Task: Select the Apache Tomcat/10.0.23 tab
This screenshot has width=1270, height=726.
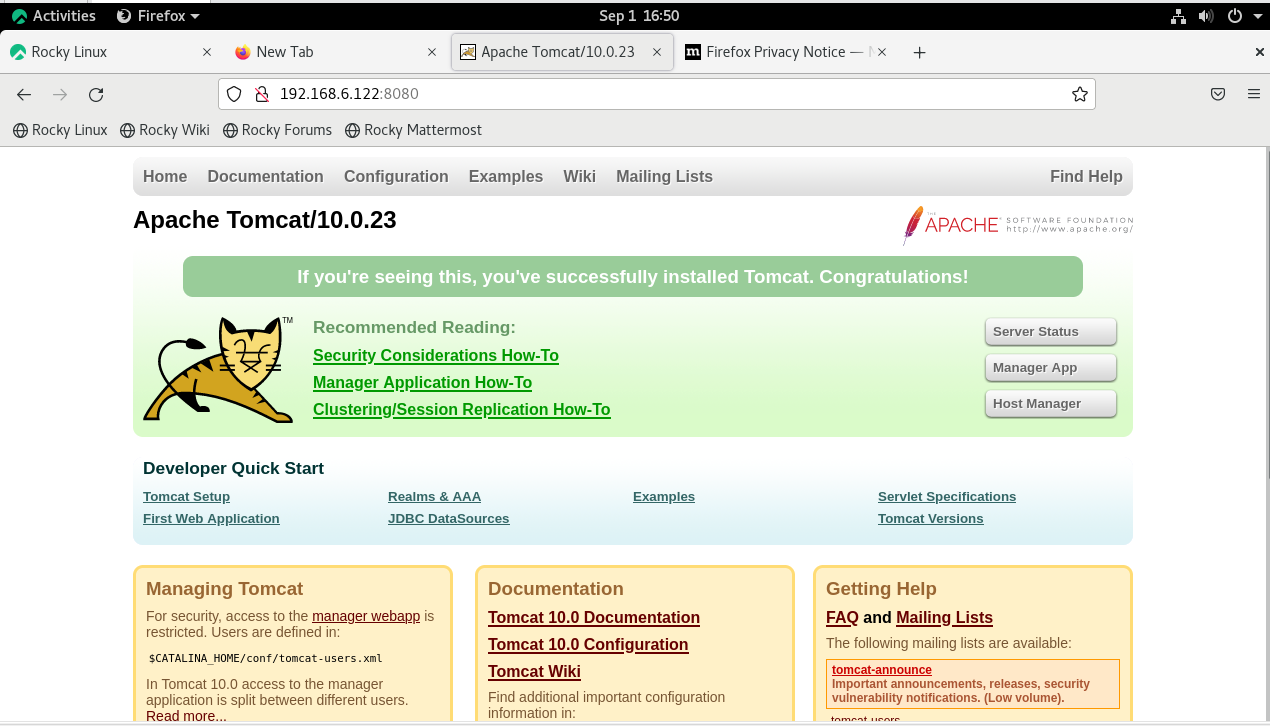Action: [561, 52]
